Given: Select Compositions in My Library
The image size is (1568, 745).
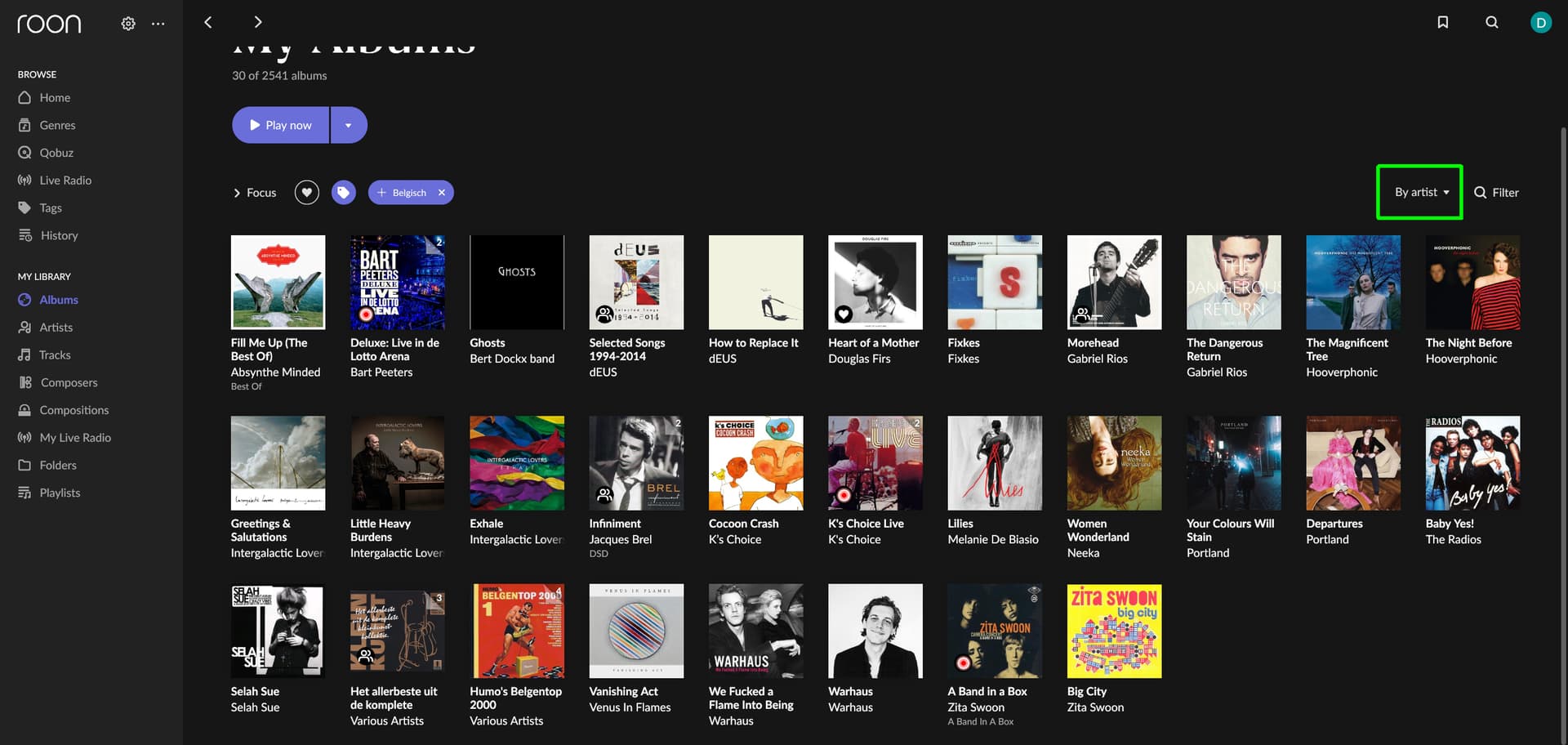Looking at the screenshot, I should point(73,411).
